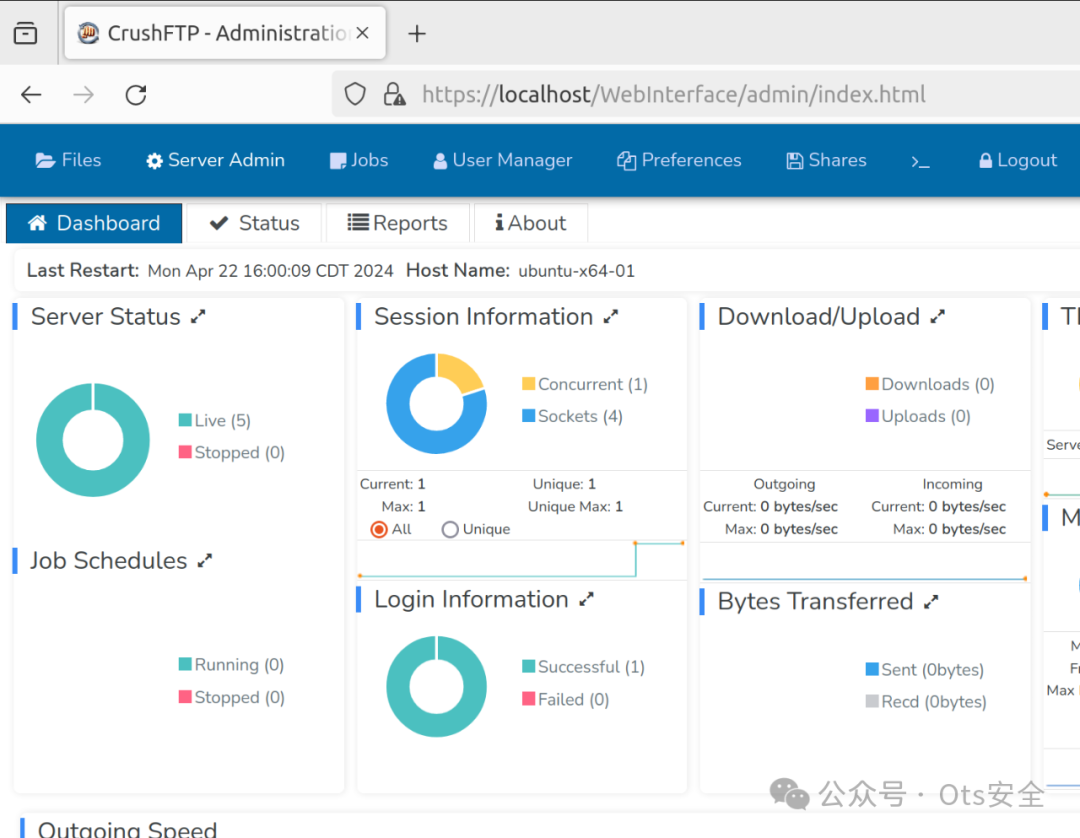This screenshot has width=1080, height=838.
Task: Click the Last Restart timestamp text
Action: [x=271, y=271]
